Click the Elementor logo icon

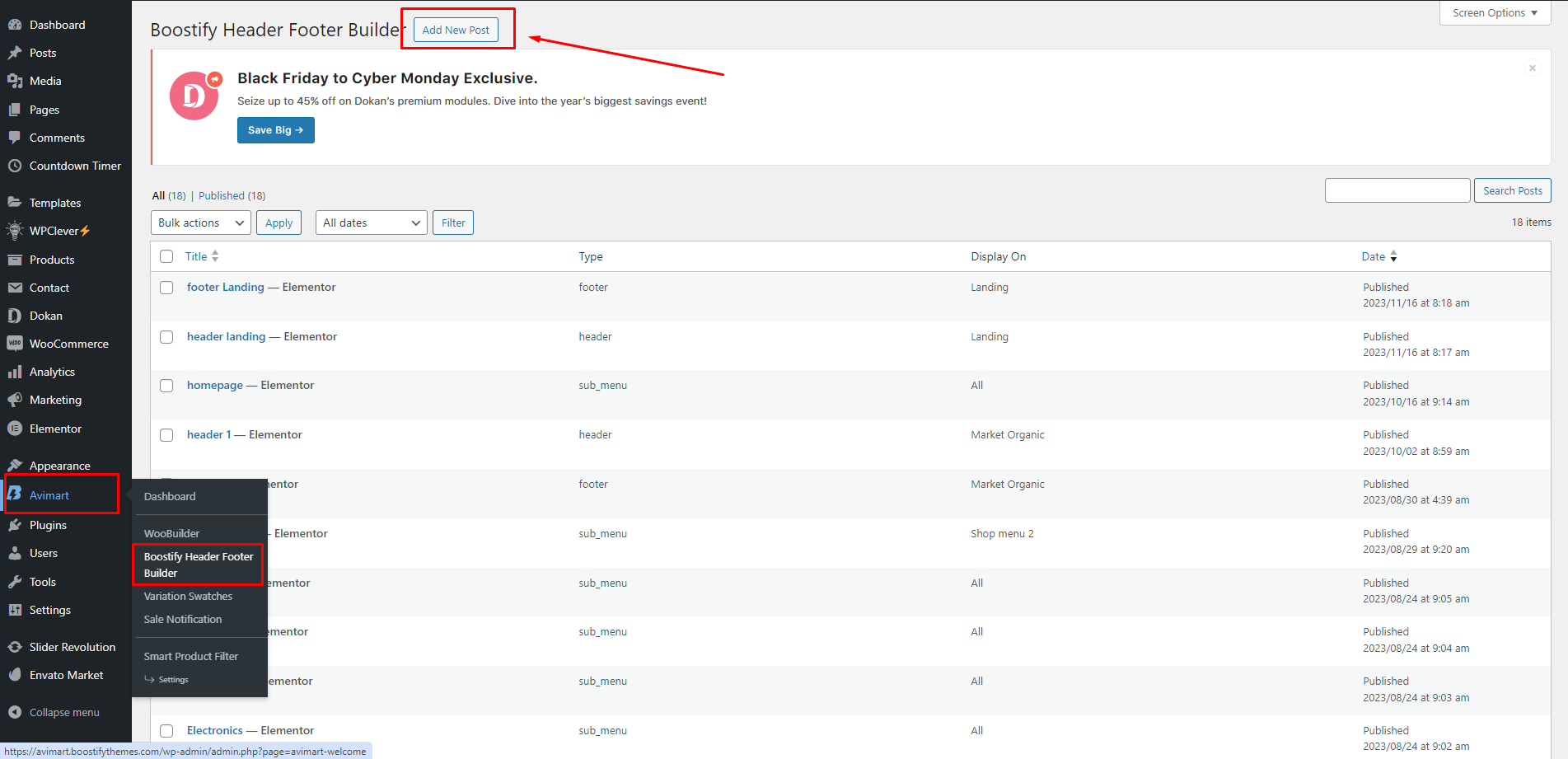tap(15, 429)
